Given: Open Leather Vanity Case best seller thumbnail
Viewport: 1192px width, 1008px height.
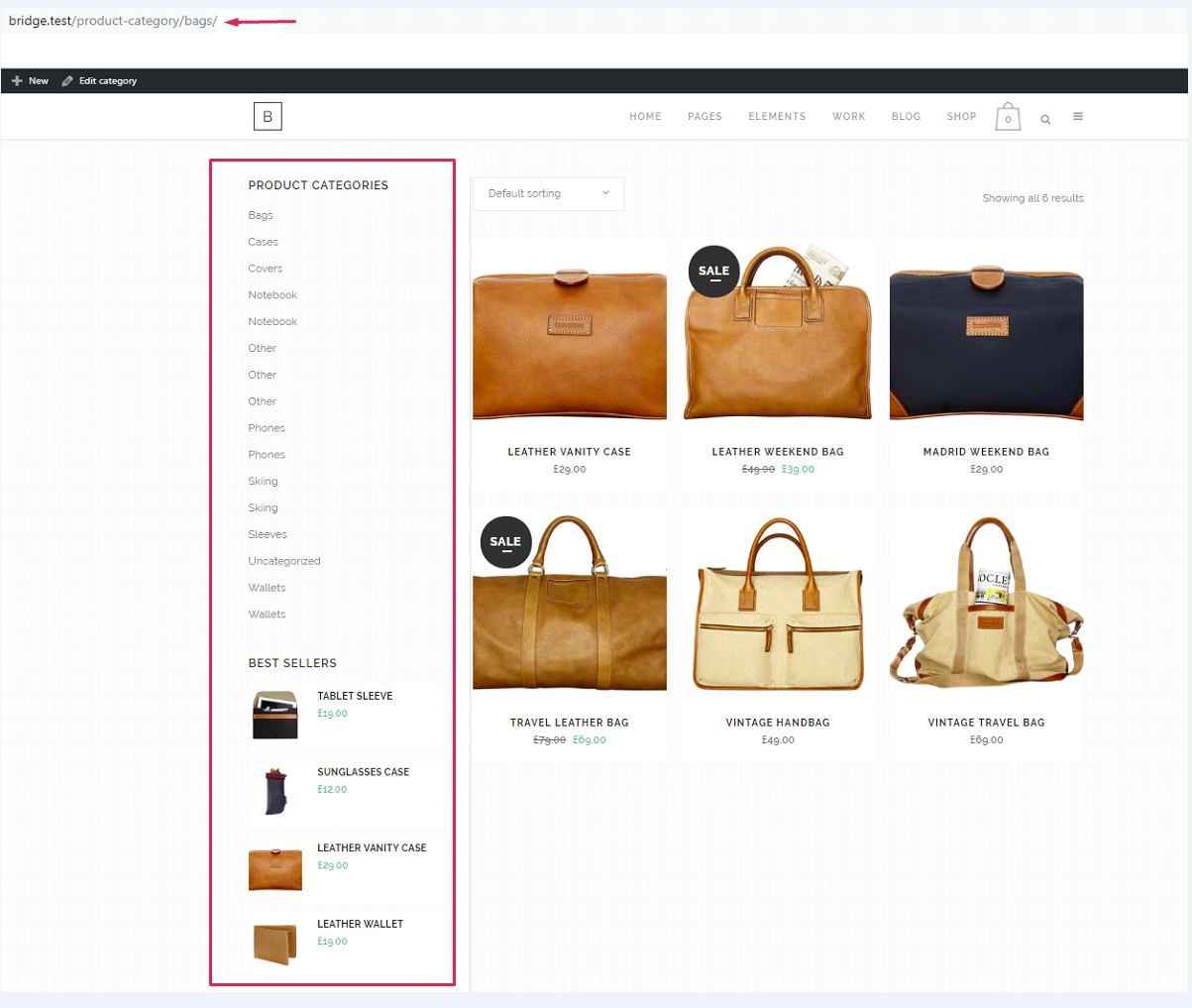Looking at the screenshot, I should pos(275,867).
